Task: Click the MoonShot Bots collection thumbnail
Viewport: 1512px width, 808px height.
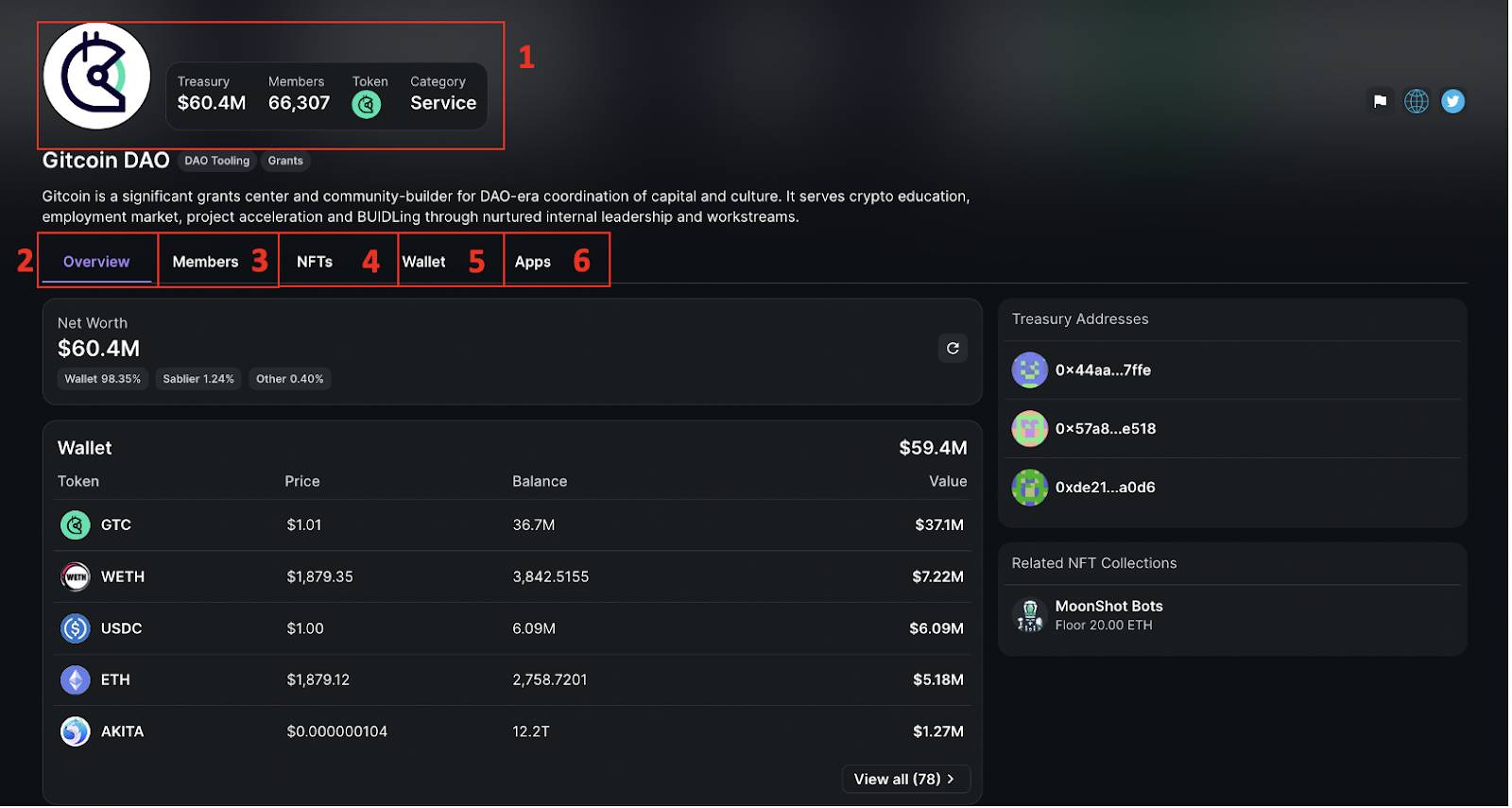Action: [1030, 615]
